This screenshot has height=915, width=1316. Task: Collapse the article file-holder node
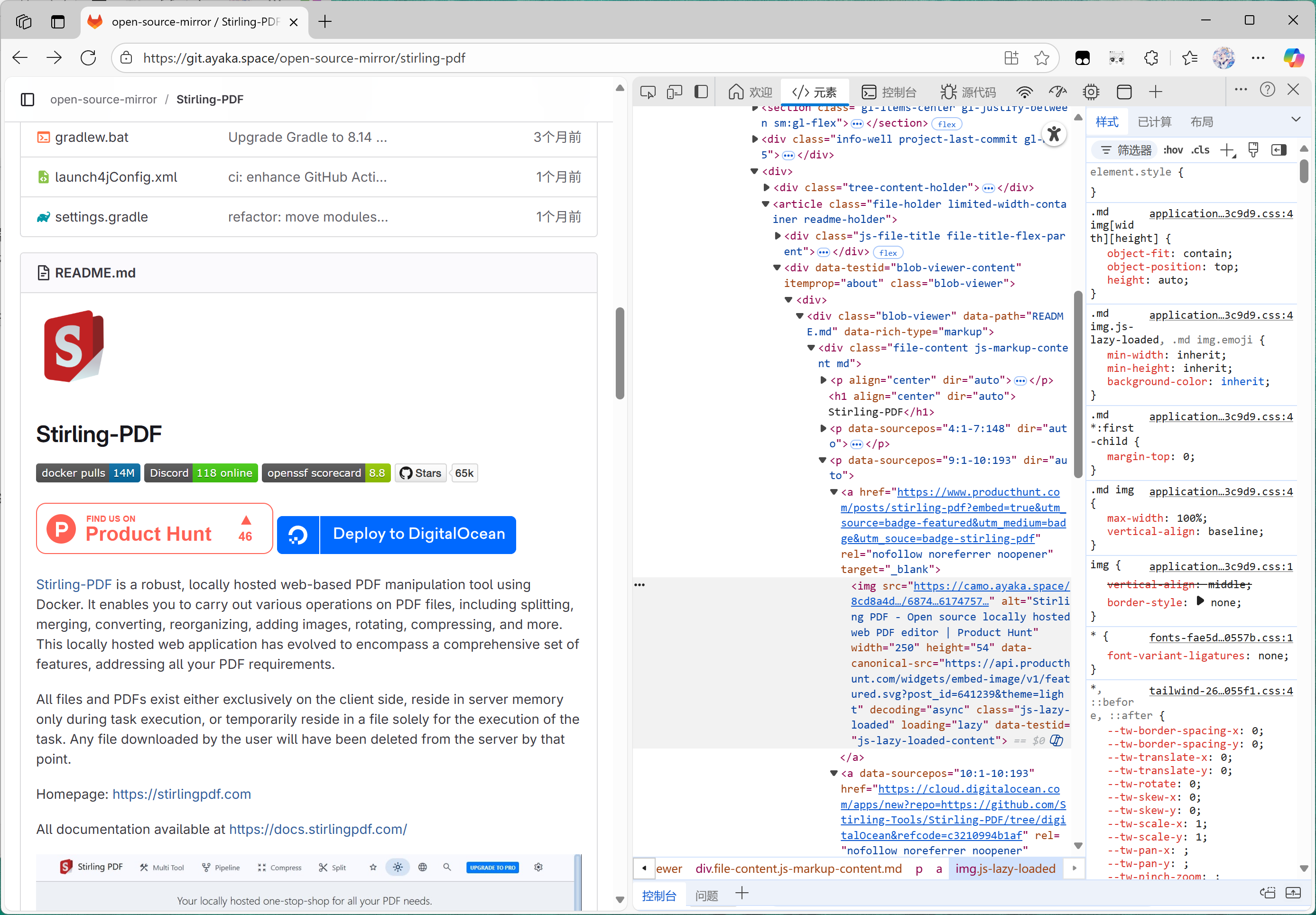pyautogui.click(x=765, y=204)
